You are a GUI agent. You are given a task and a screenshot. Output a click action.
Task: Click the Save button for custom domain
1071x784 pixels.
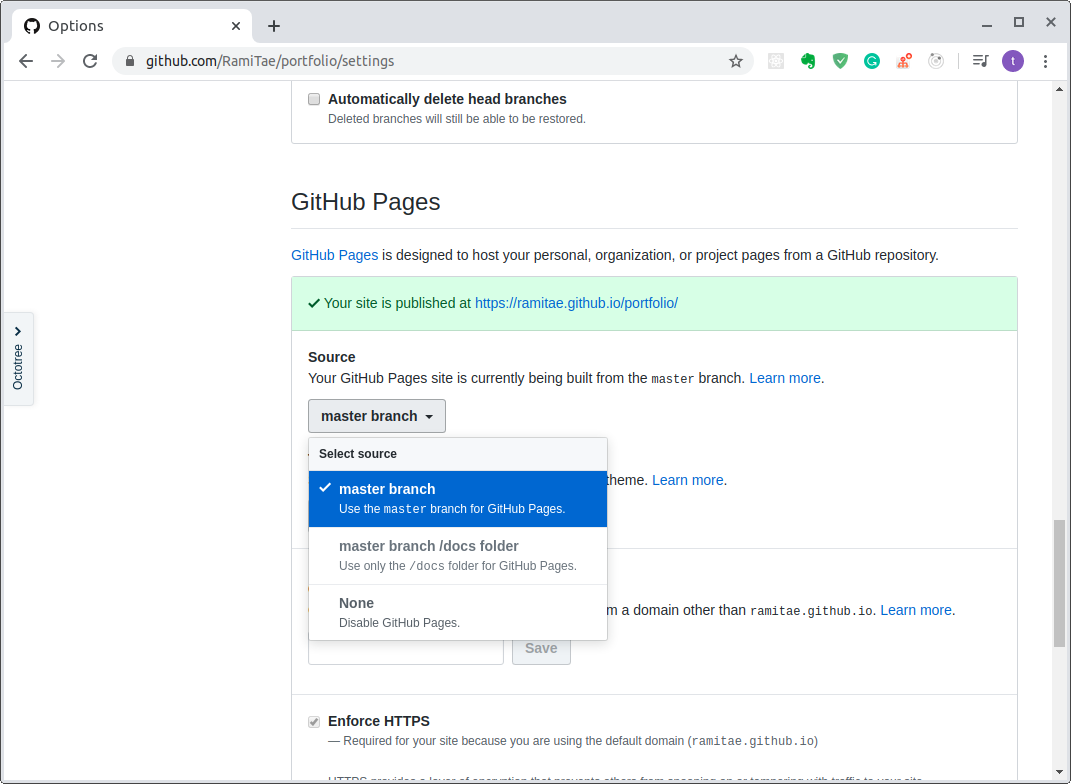pos(542,649)
